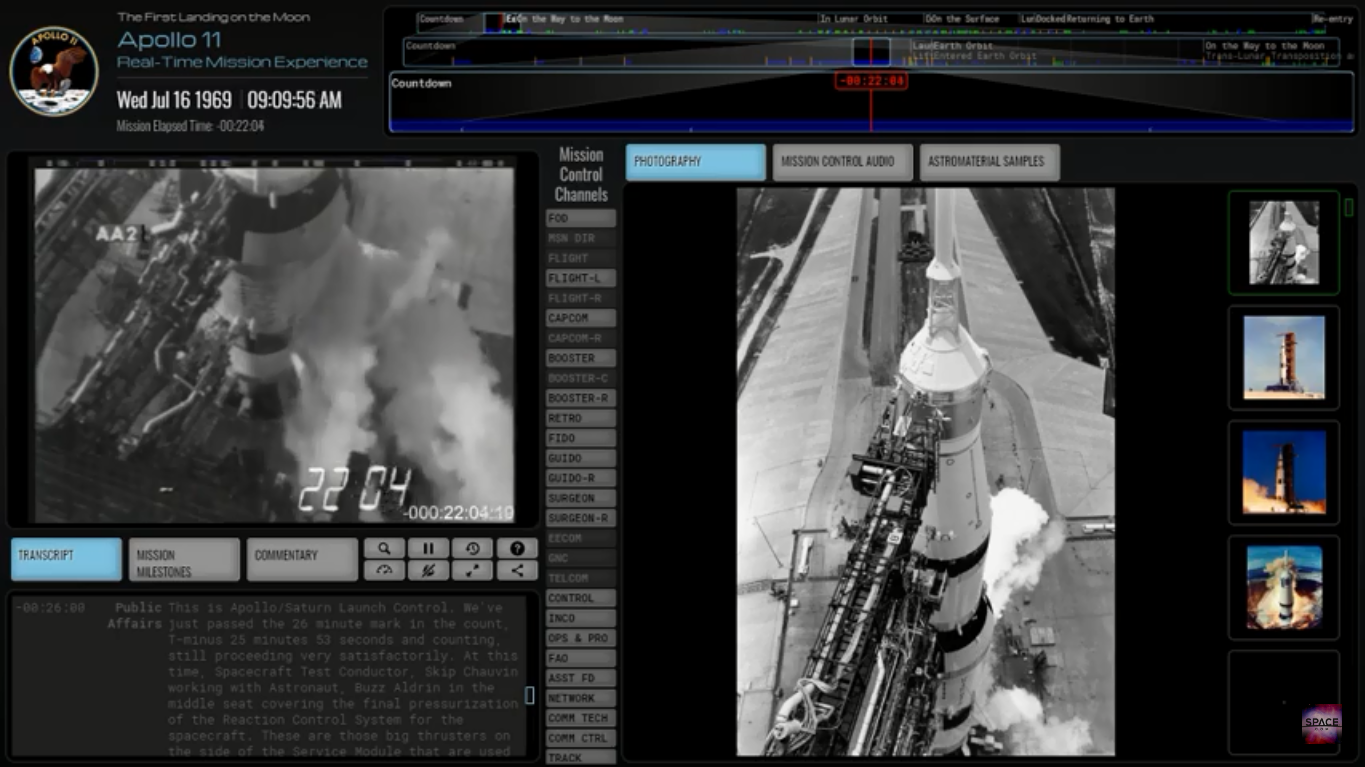This screenshot has height=767, width=1365.
Task: Pause the mission playback
Action: pos(428,548)
